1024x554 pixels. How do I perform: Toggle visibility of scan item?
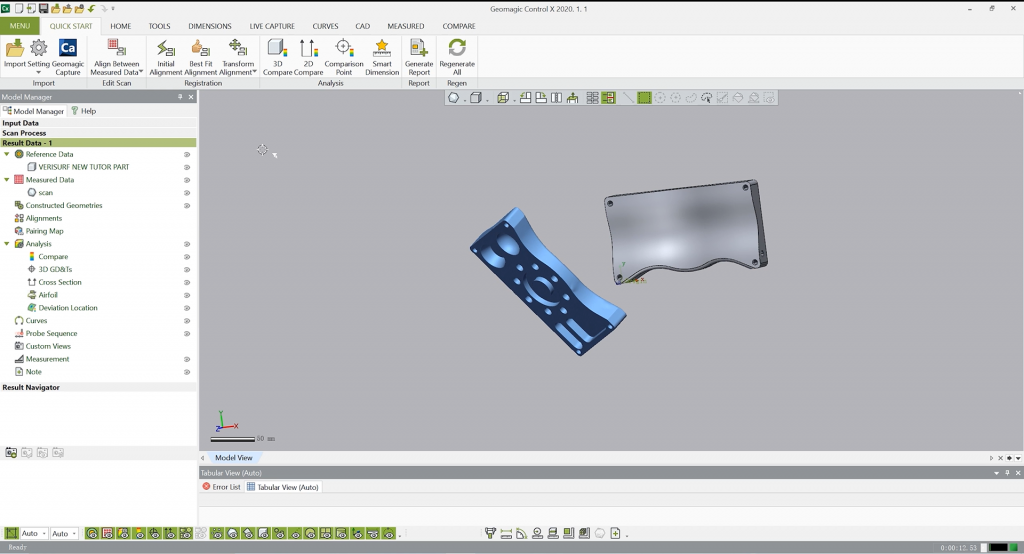pyautogui.click(x=187, y=193)
